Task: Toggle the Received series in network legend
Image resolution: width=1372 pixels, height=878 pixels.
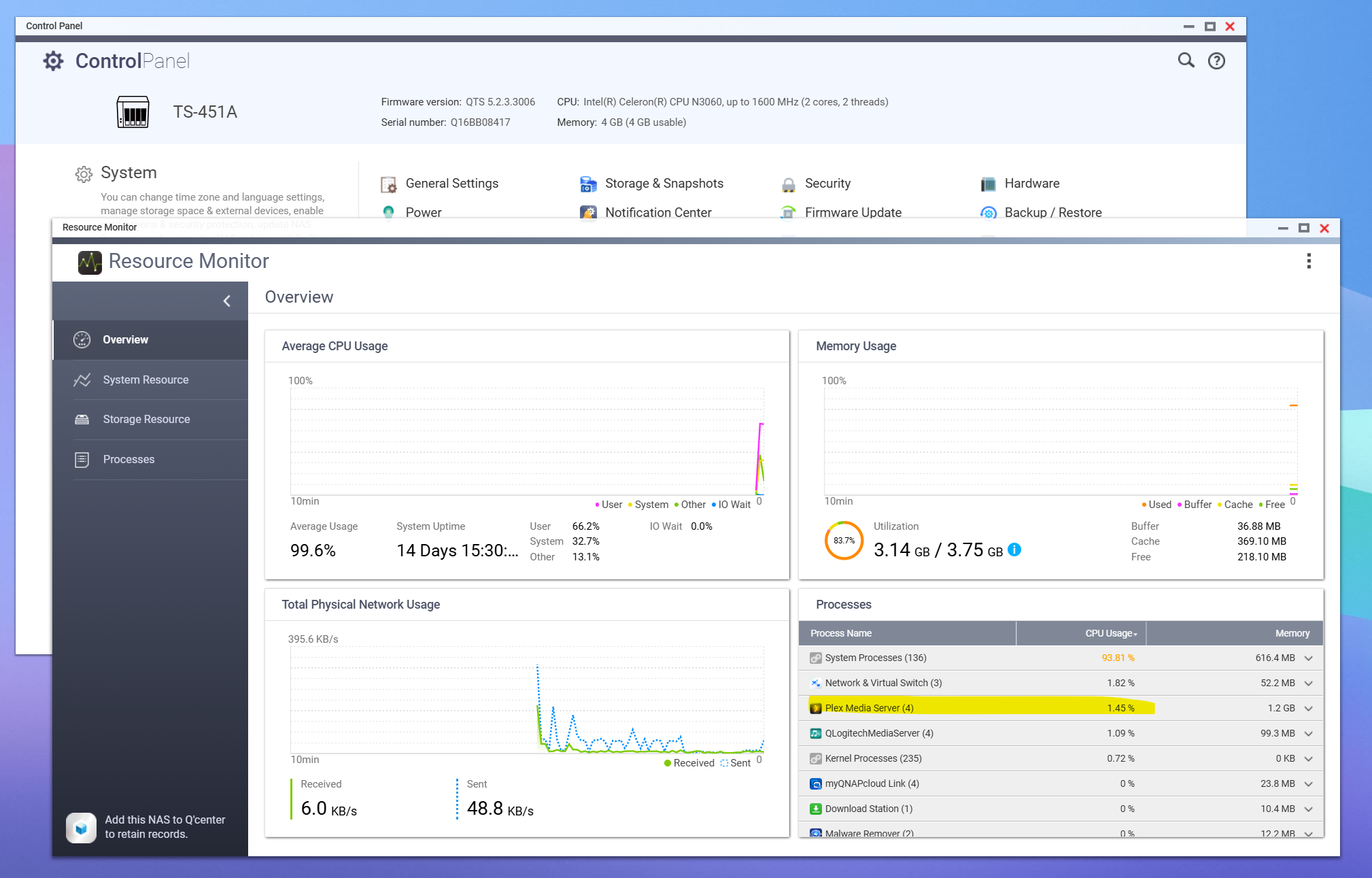Action: click(x=689, y=763)
